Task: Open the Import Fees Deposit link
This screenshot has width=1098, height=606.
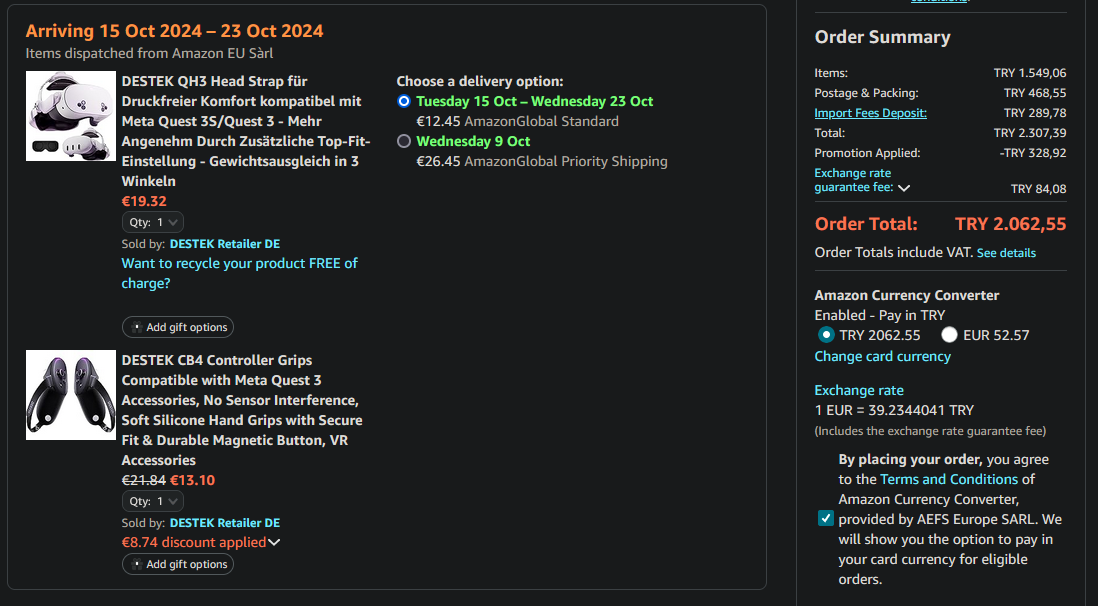Action: (870, 113)
